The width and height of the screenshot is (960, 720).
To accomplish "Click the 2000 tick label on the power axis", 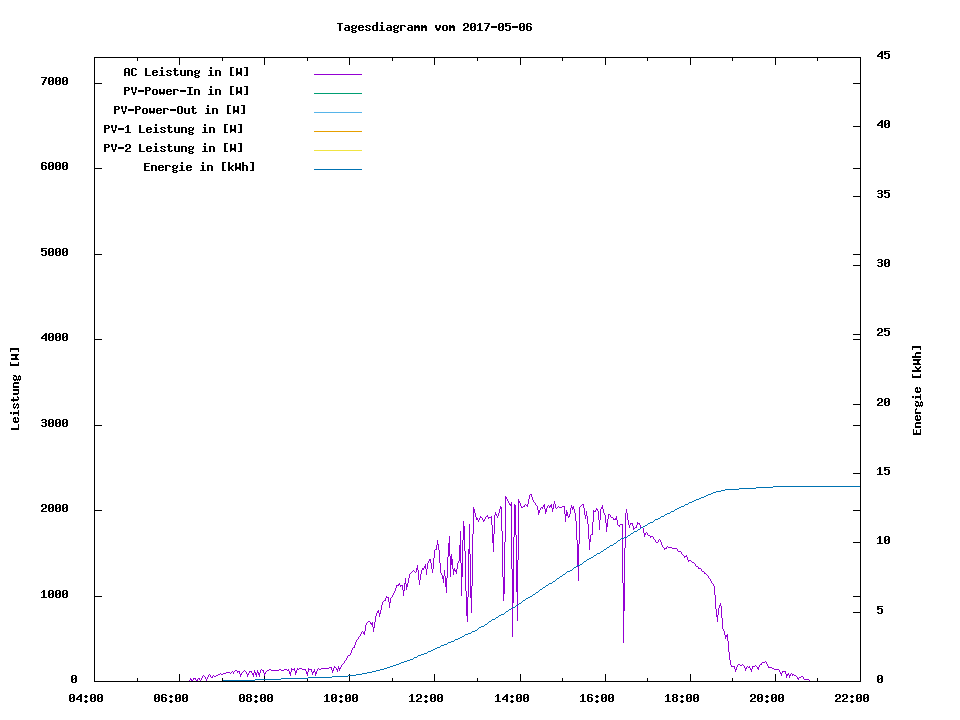I will coord(54,509).
